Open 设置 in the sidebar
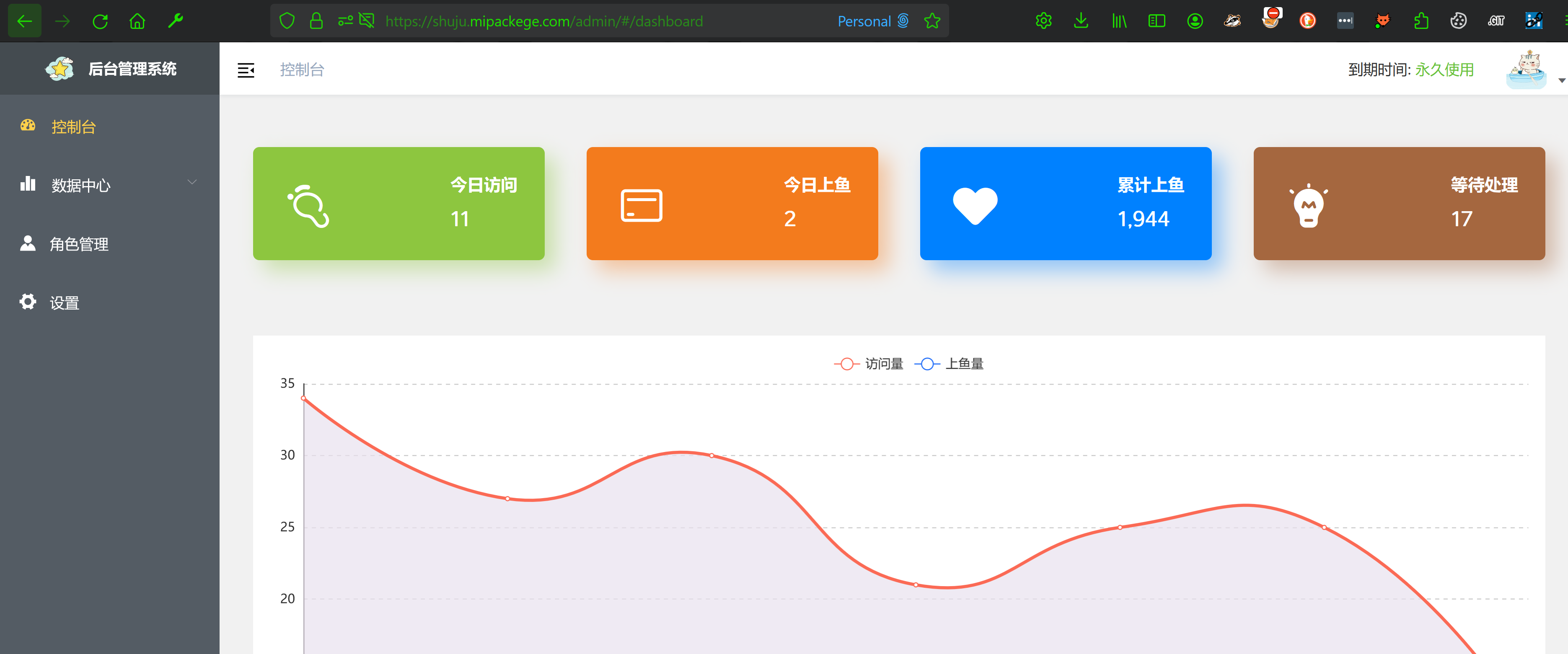This screenshot has width=1568, height=654. pyautogui.click(x=65, y=302)
